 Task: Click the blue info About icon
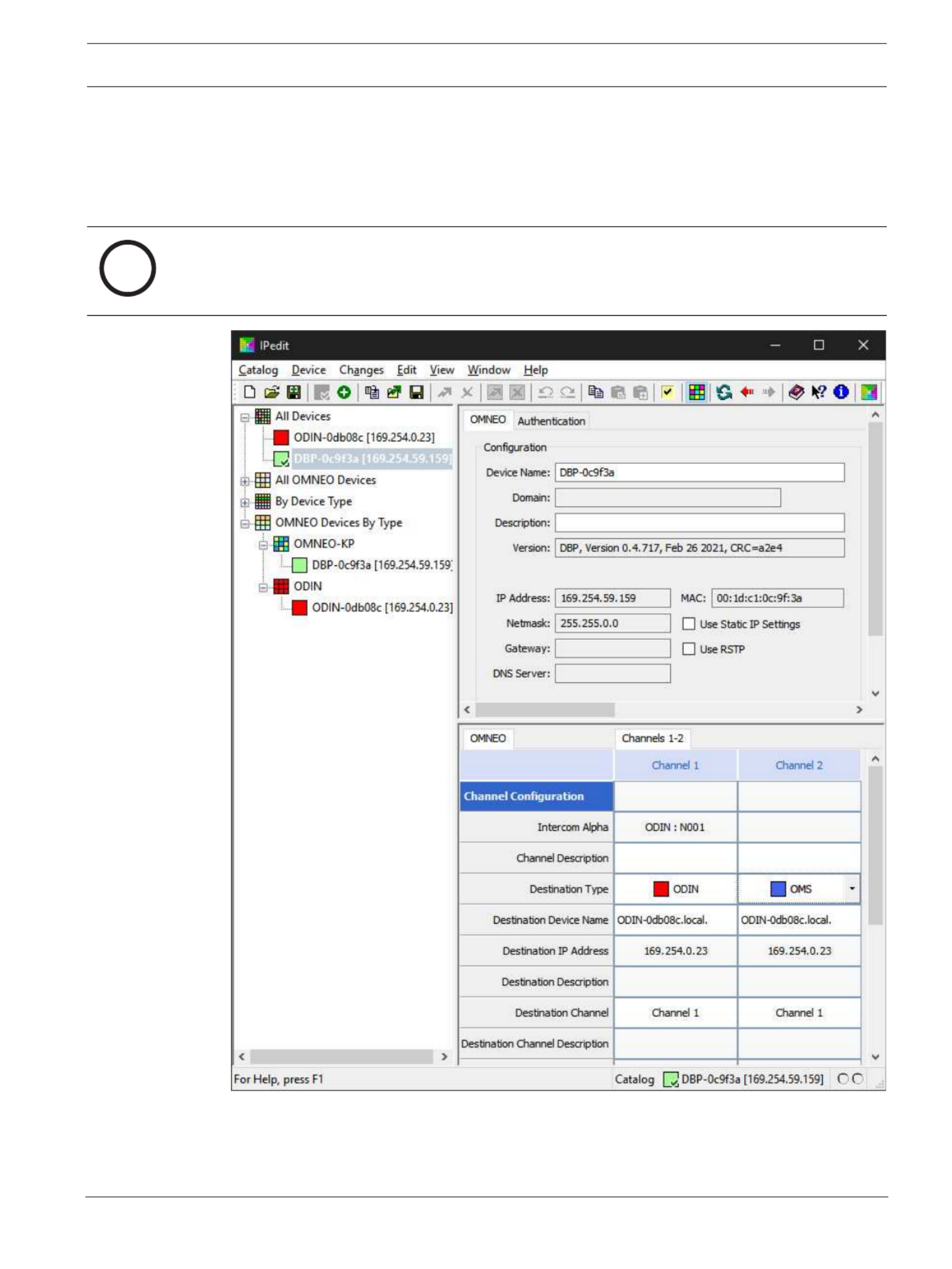(841, 393)
